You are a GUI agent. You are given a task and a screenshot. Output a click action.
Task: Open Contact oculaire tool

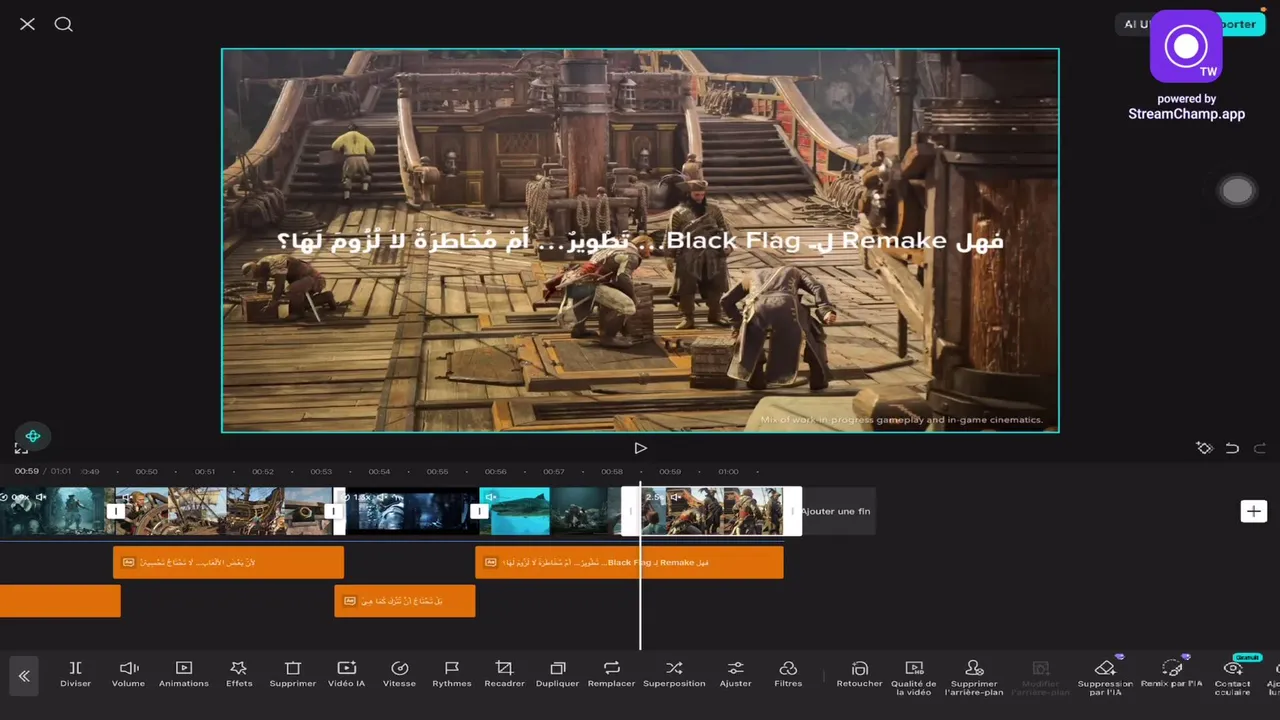[1233, 678]
